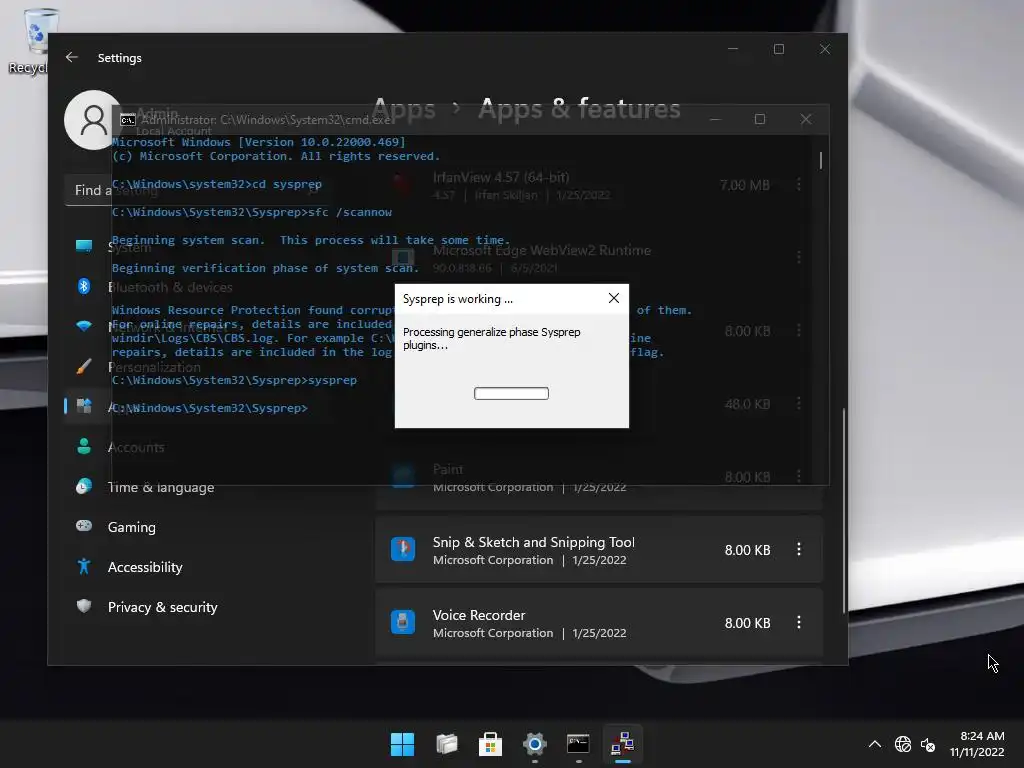
Task: Click the Settings window vertical scrollbar
Action: pyautogui.click(x=844, y=509)
